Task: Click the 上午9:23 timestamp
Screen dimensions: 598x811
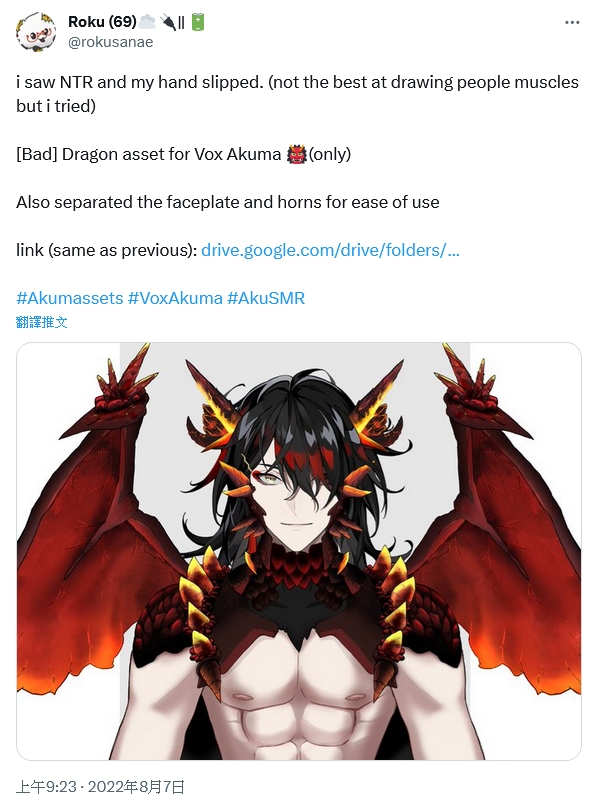Action: pyautogui.click(x=47, y=787)
